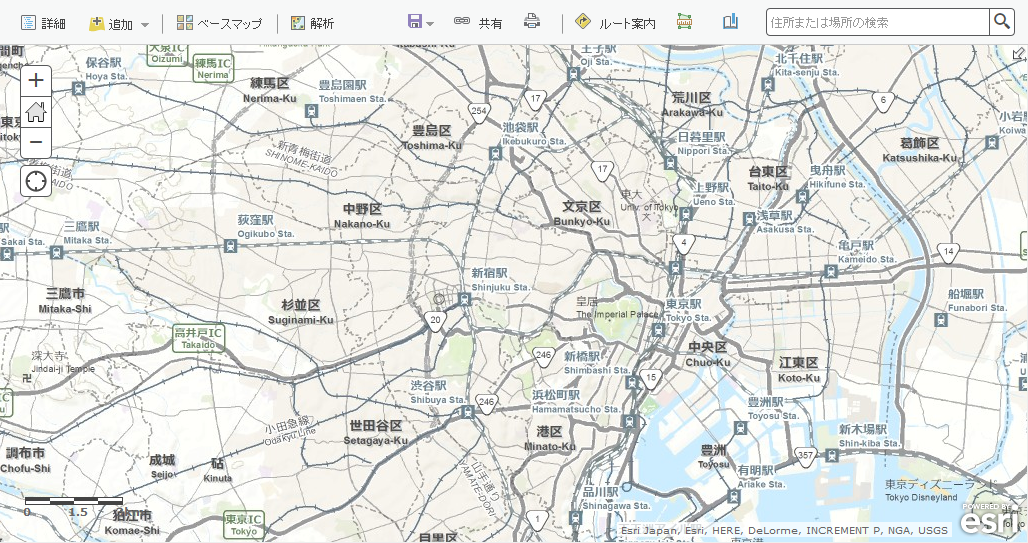Screen dimensions: 1028x543
Task: Click the Toyosu Sta. station marker icon
Action: [x=740, y=428]
